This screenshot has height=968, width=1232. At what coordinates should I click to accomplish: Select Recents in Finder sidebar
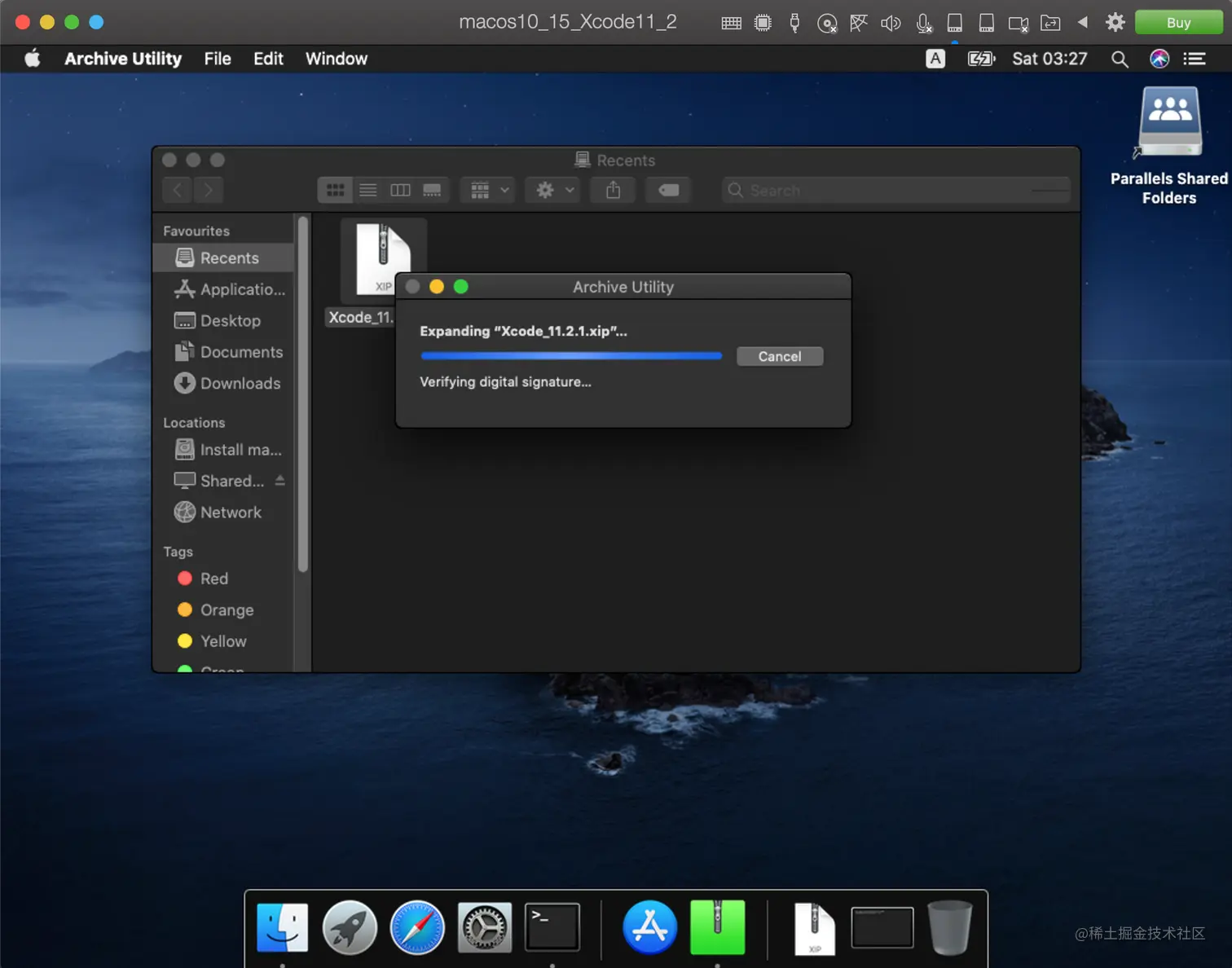[x=223, y=257]
